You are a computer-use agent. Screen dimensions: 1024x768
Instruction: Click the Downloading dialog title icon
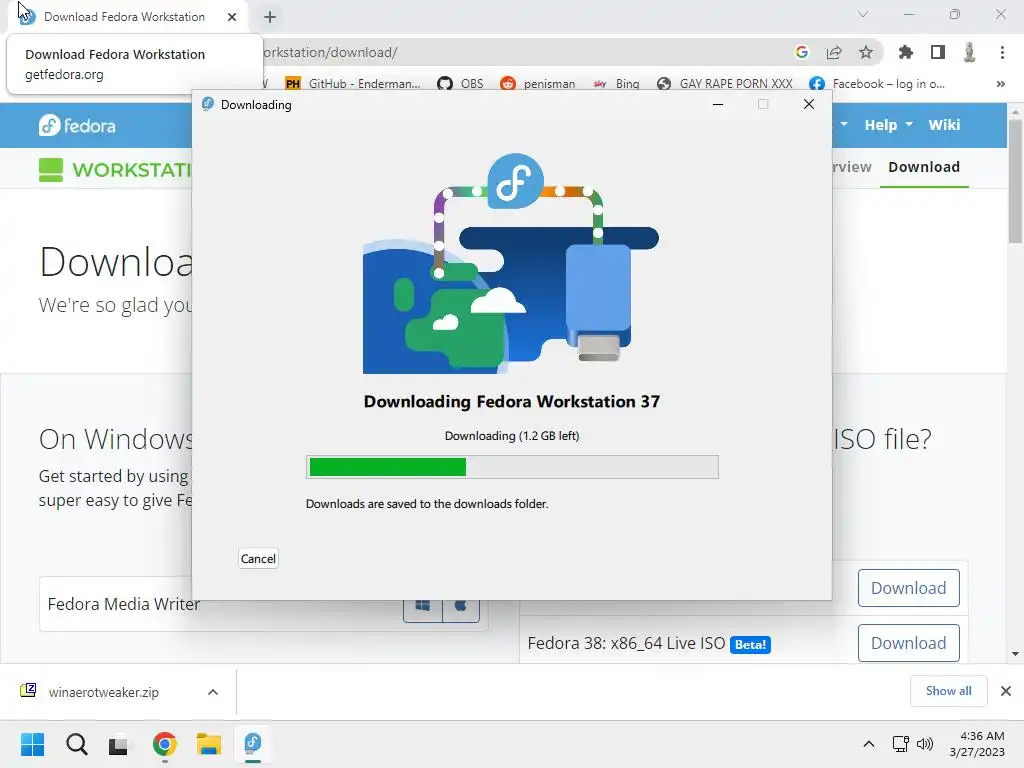click(x=208, y=104)
